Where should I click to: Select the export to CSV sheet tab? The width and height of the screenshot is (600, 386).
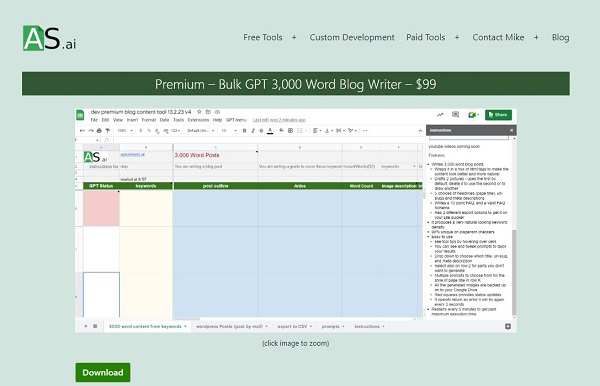click(x=295, y=326)
